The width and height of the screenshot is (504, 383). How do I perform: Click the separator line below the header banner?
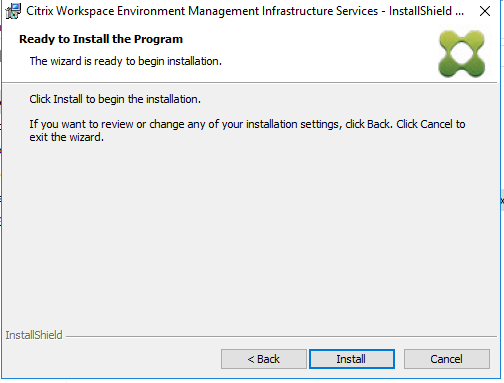click(x=249, y=82)
